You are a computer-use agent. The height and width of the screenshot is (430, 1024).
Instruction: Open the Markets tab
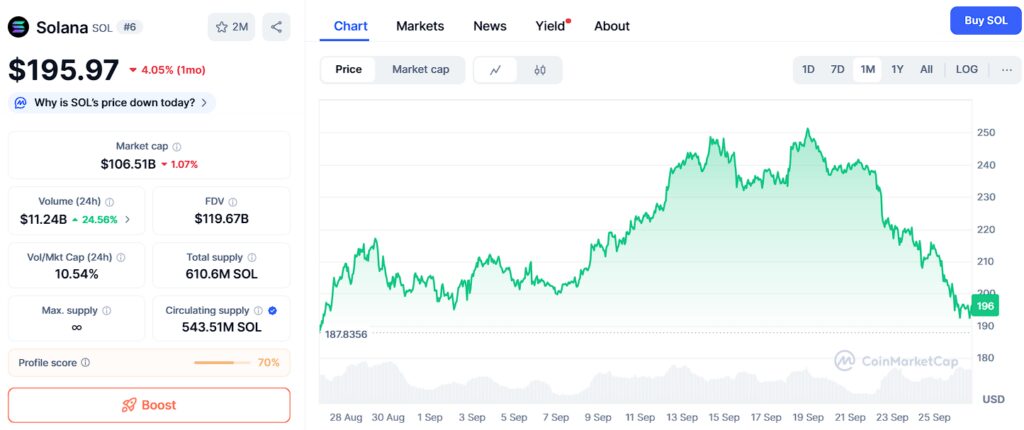pyautogui.click(x=420, y=26)
